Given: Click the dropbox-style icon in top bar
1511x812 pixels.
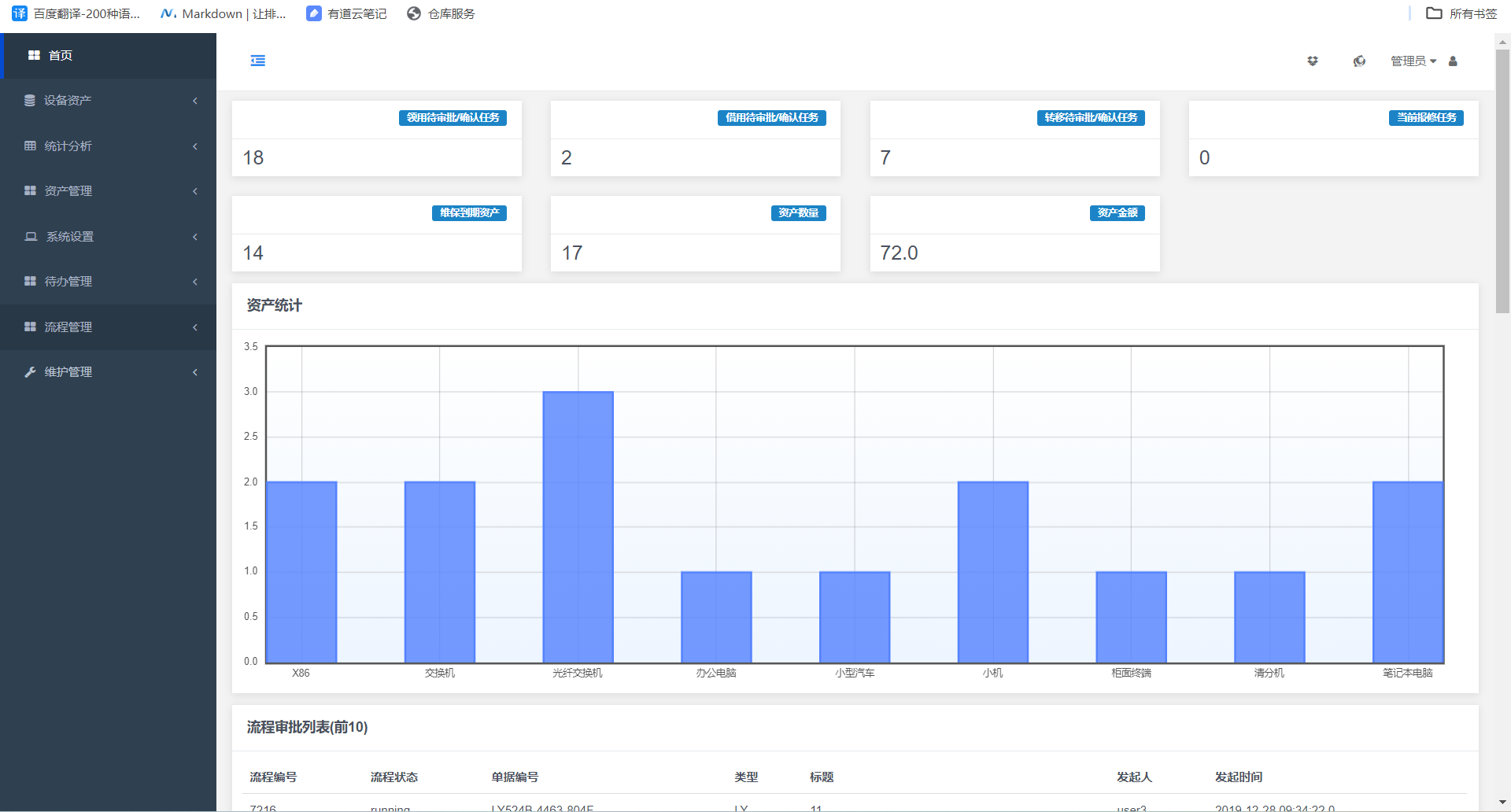Looking at the screenshot, I should (x=1313, y=61).
